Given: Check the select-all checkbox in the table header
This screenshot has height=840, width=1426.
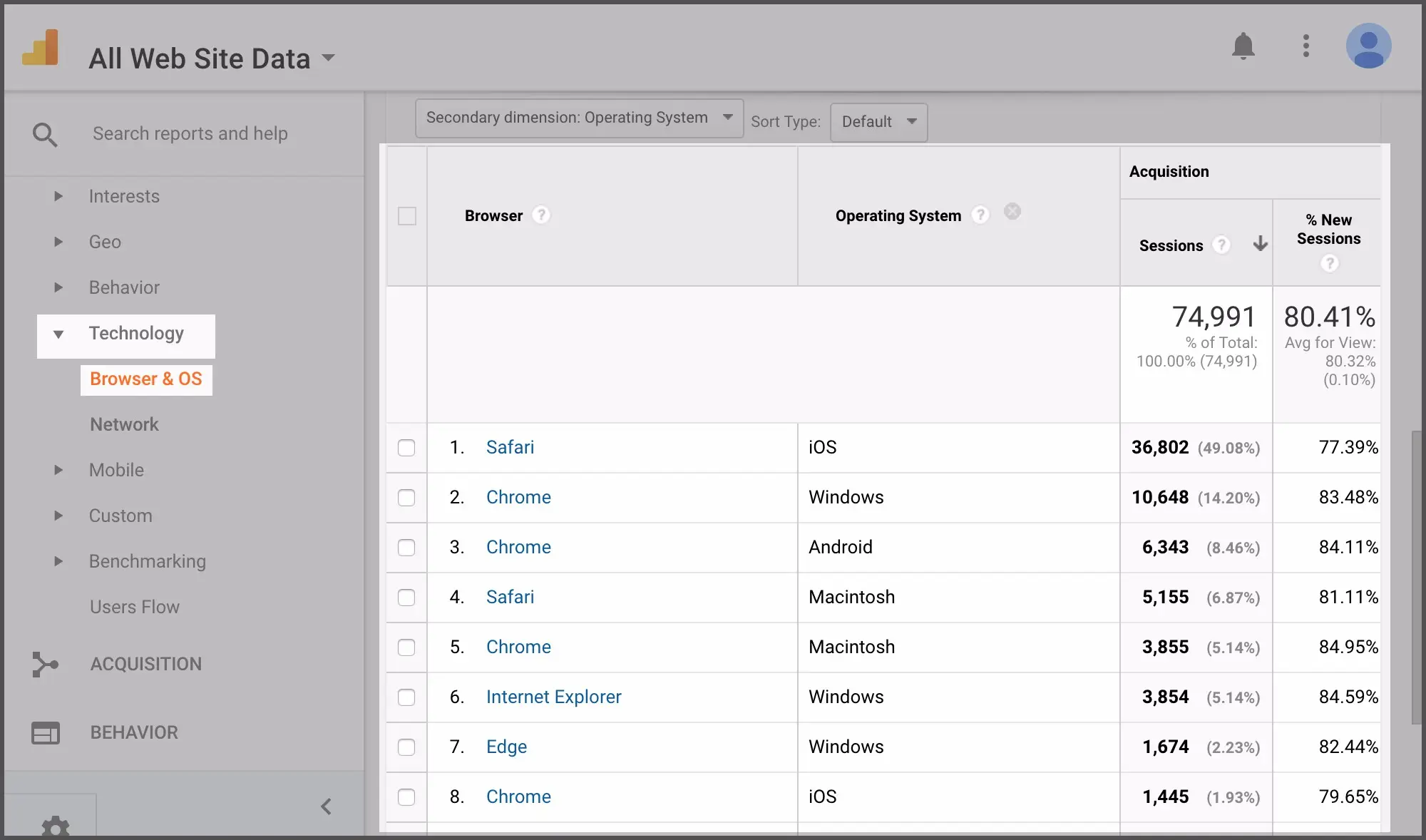Looking at the screenshot, I should pos(406,215).
